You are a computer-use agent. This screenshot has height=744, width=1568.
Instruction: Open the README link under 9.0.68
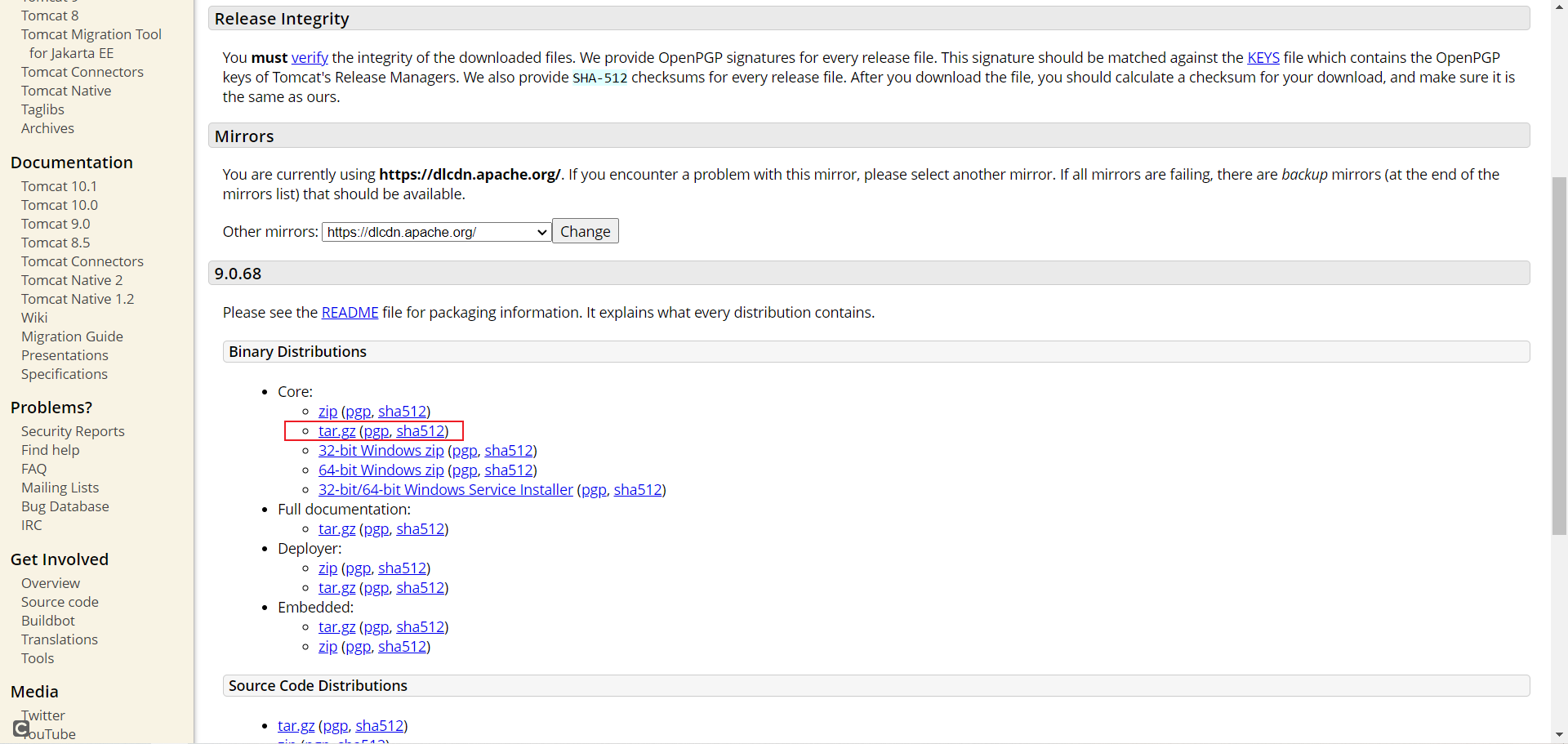[x=350, y=312]
